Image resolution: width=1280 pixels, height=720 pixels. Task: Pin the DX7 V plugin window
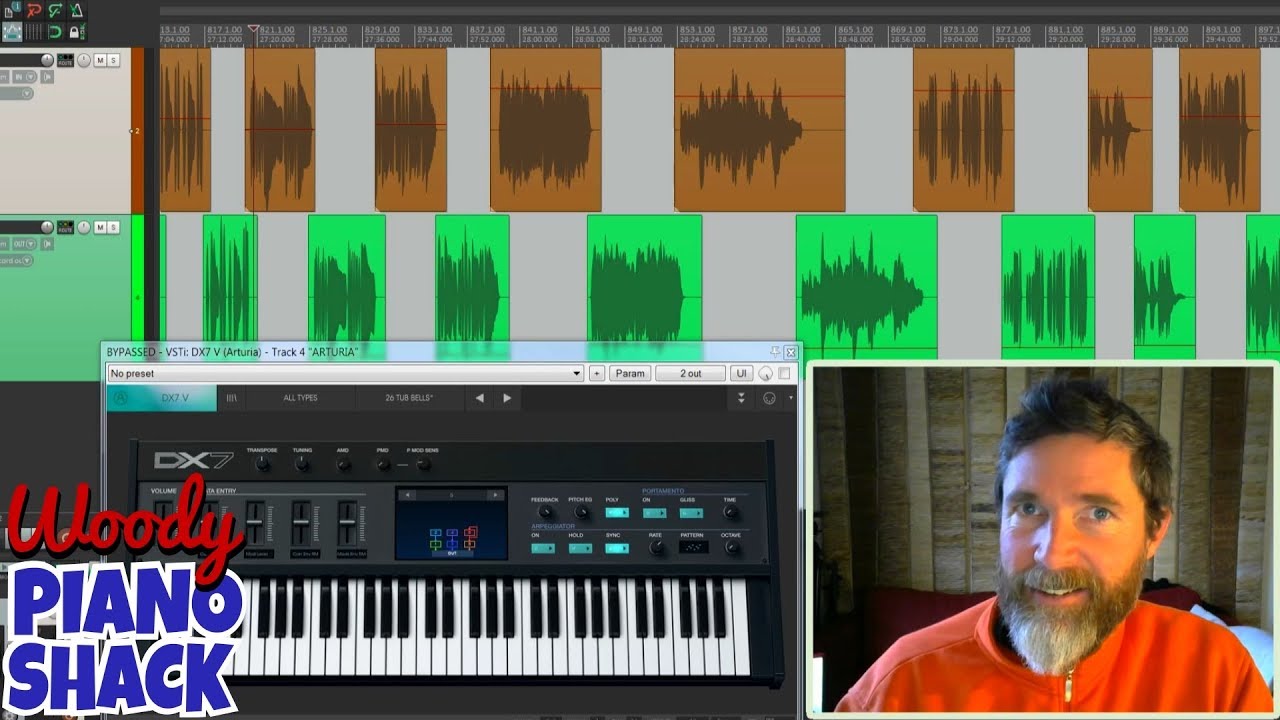[774, 352]
